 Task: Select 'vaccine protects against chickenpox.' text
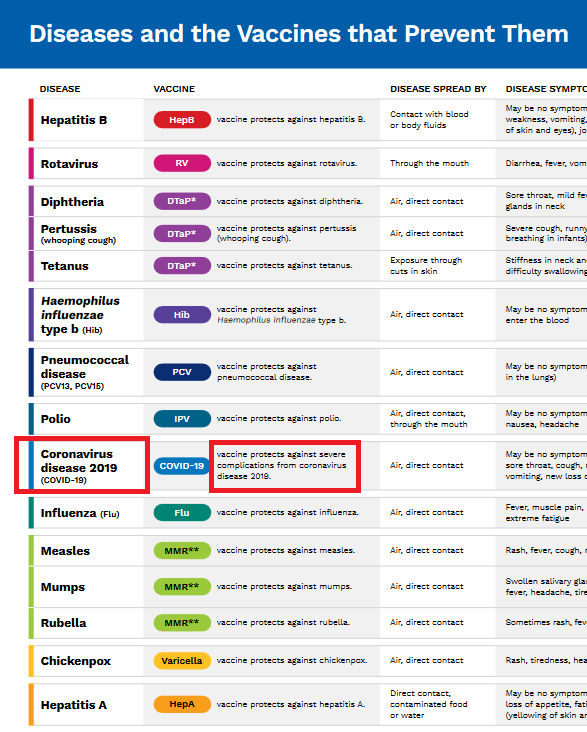point(292,660)
